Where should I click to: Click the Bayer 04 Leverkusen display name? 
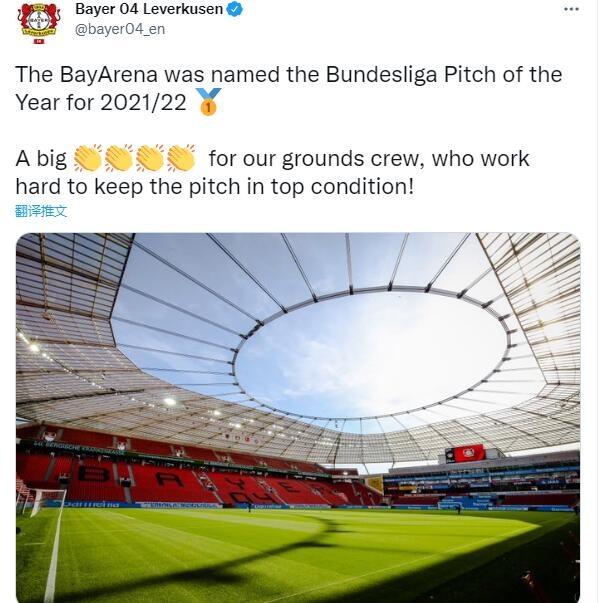149,9
